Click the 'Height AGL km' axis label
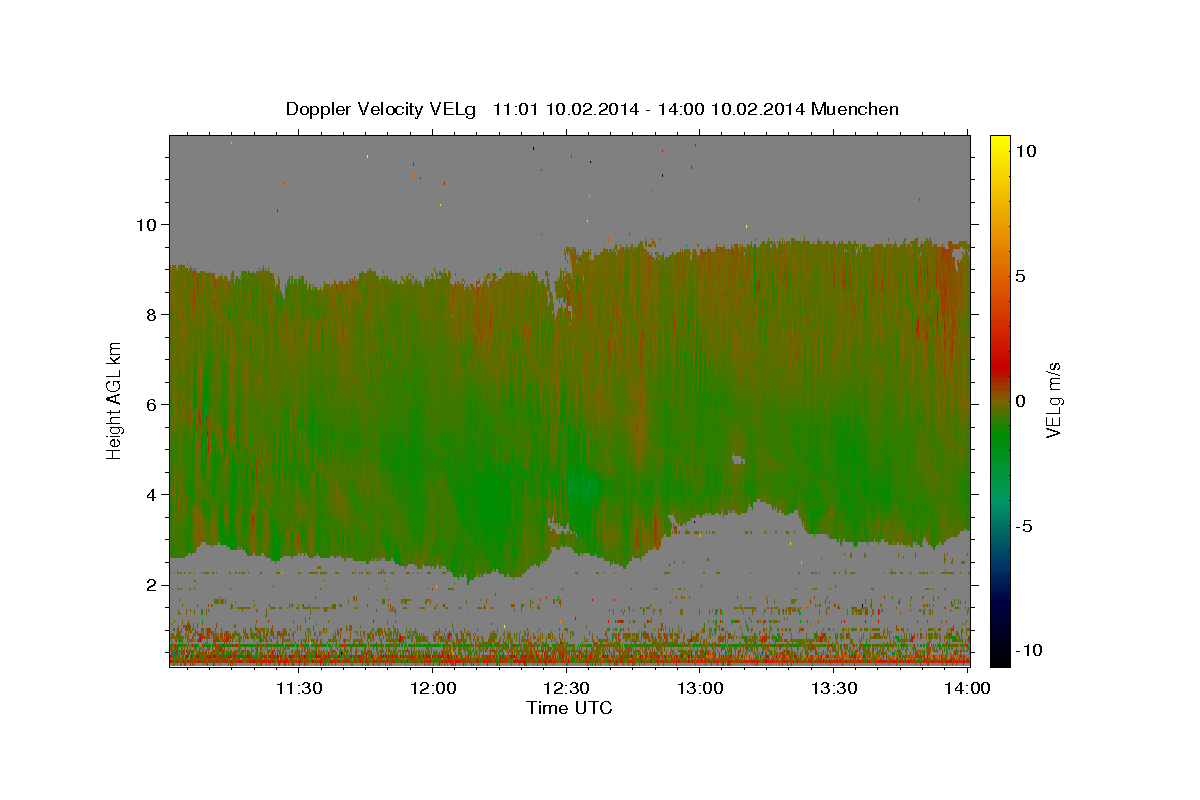 (114, 400)
